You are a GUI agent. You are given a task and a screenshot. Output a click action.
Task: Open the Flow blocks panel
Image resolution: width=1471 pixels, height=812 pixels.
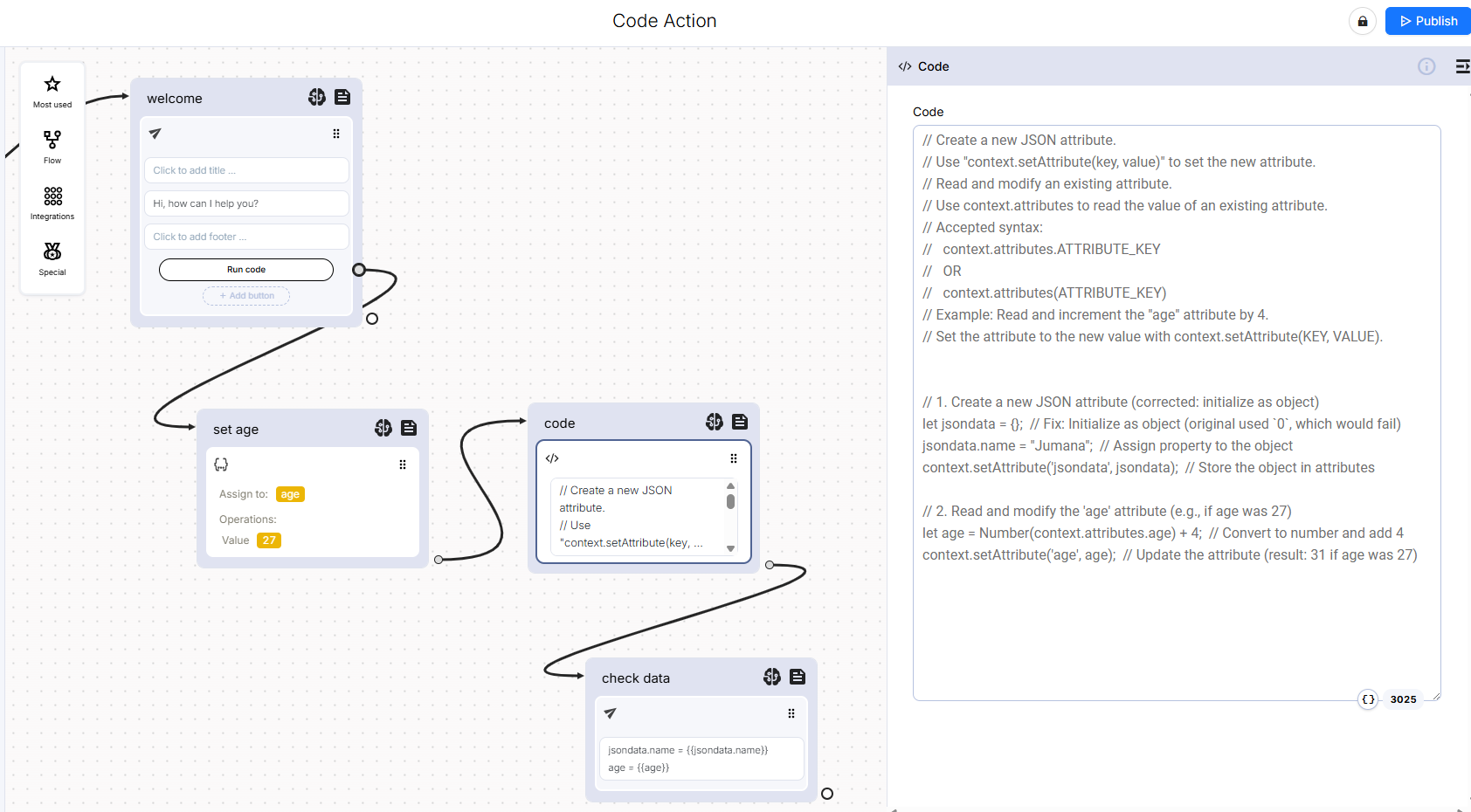(x=52, y=148)
